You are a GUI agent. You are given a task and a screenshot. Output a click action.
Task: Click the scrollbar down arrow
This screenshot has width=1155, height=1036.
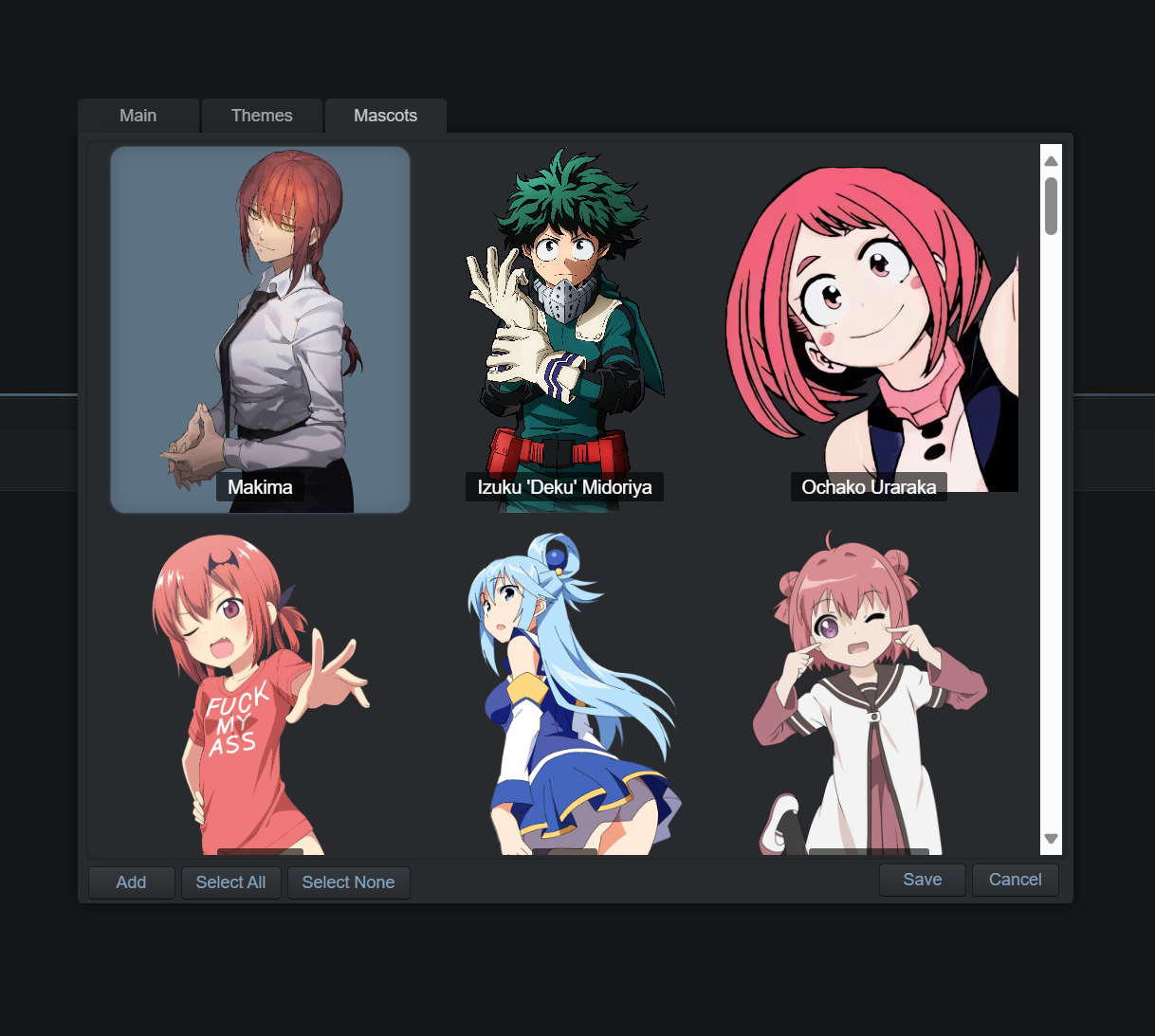coord(1051,839)
